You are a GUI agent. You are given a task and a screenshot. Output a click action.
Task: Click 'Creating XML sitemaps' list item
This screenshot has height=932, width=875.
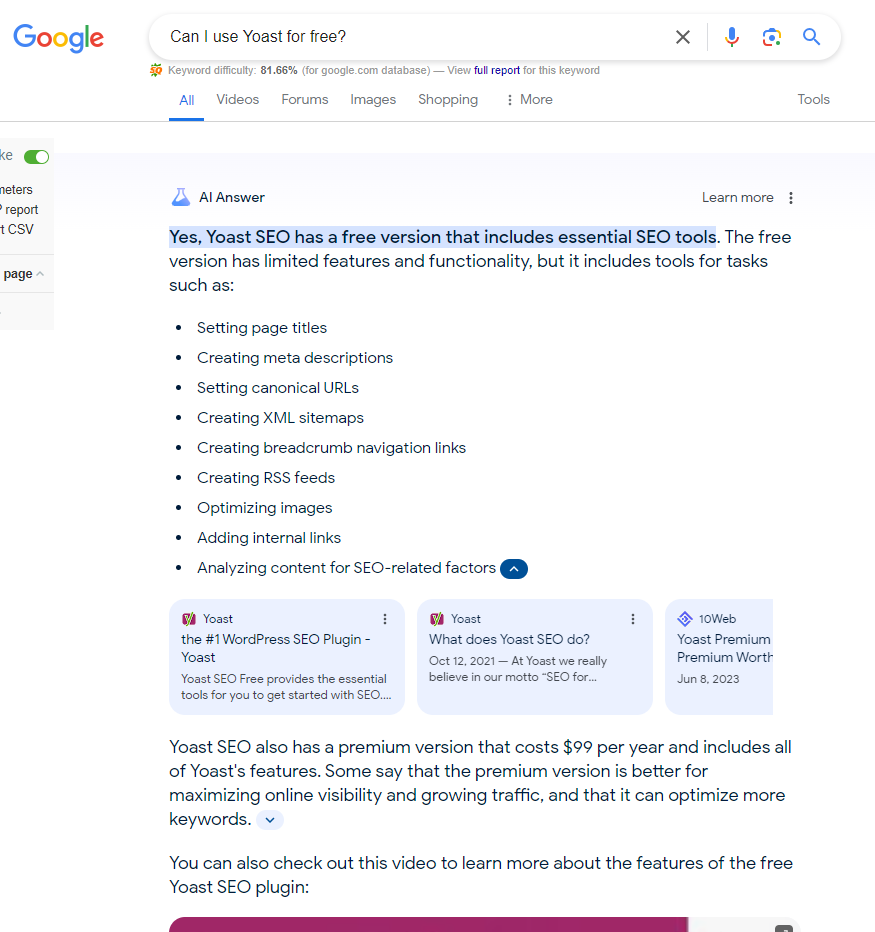(281, 418)
